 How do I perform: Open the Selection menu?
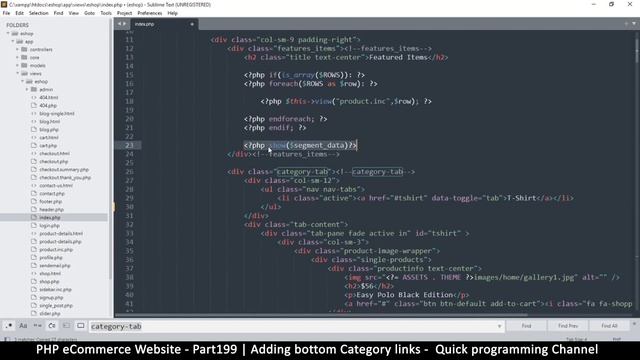coord(38,13)
